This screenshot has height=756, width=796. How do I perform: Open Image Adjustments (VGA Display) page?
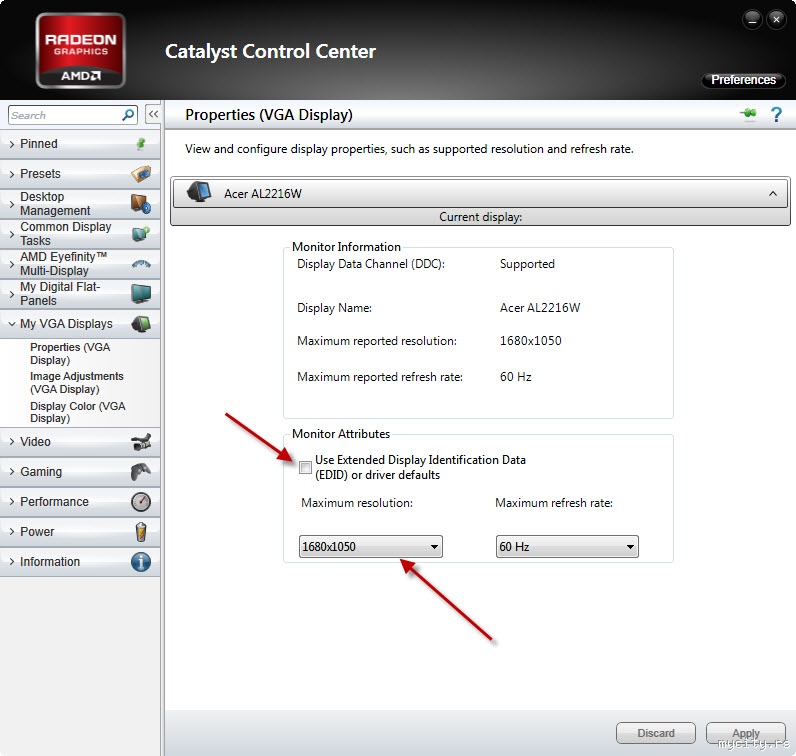pos(77,382)
